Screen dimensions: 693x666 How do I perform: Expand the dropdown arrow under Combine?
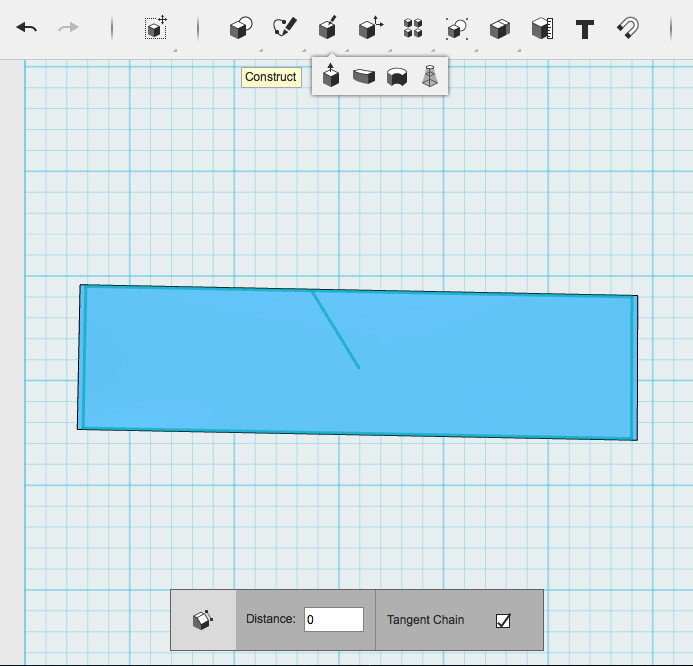click(519, 51)
